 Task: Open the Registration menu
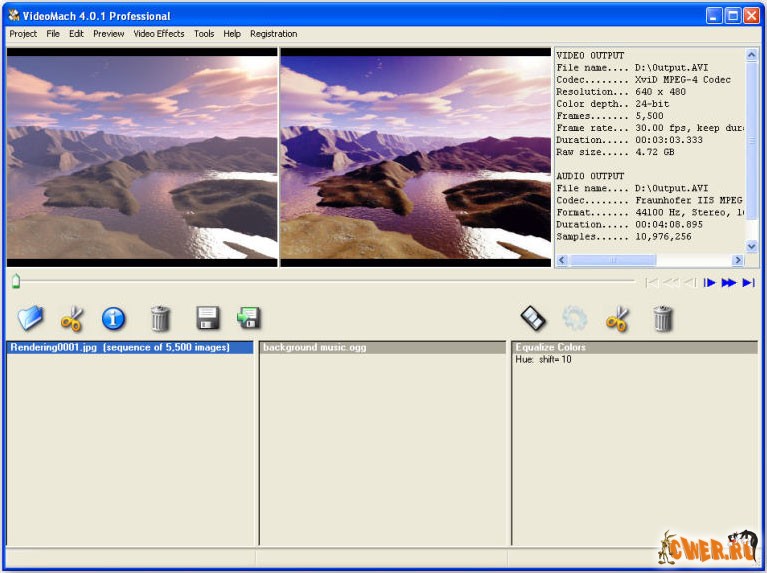pos(273,34)
